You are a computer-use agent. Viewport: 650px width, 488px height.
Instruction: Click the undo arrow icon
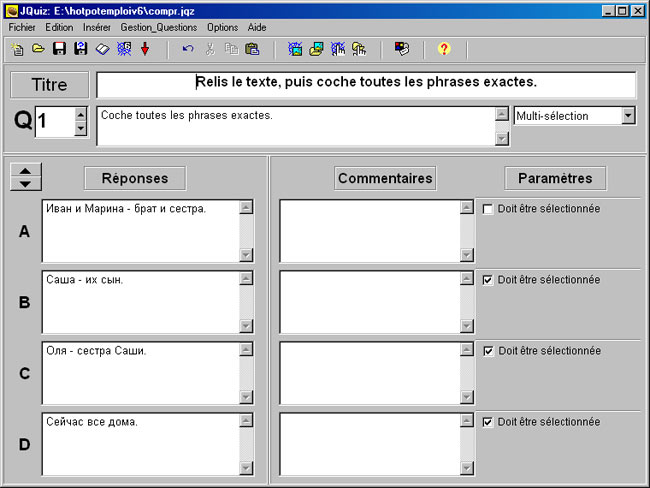(x=188, y=48)
